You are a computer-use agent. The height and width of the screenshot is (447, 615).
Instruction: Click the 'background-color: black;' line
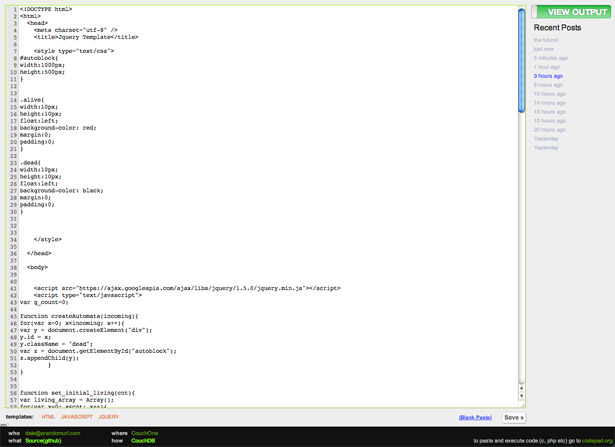(62, 191)
